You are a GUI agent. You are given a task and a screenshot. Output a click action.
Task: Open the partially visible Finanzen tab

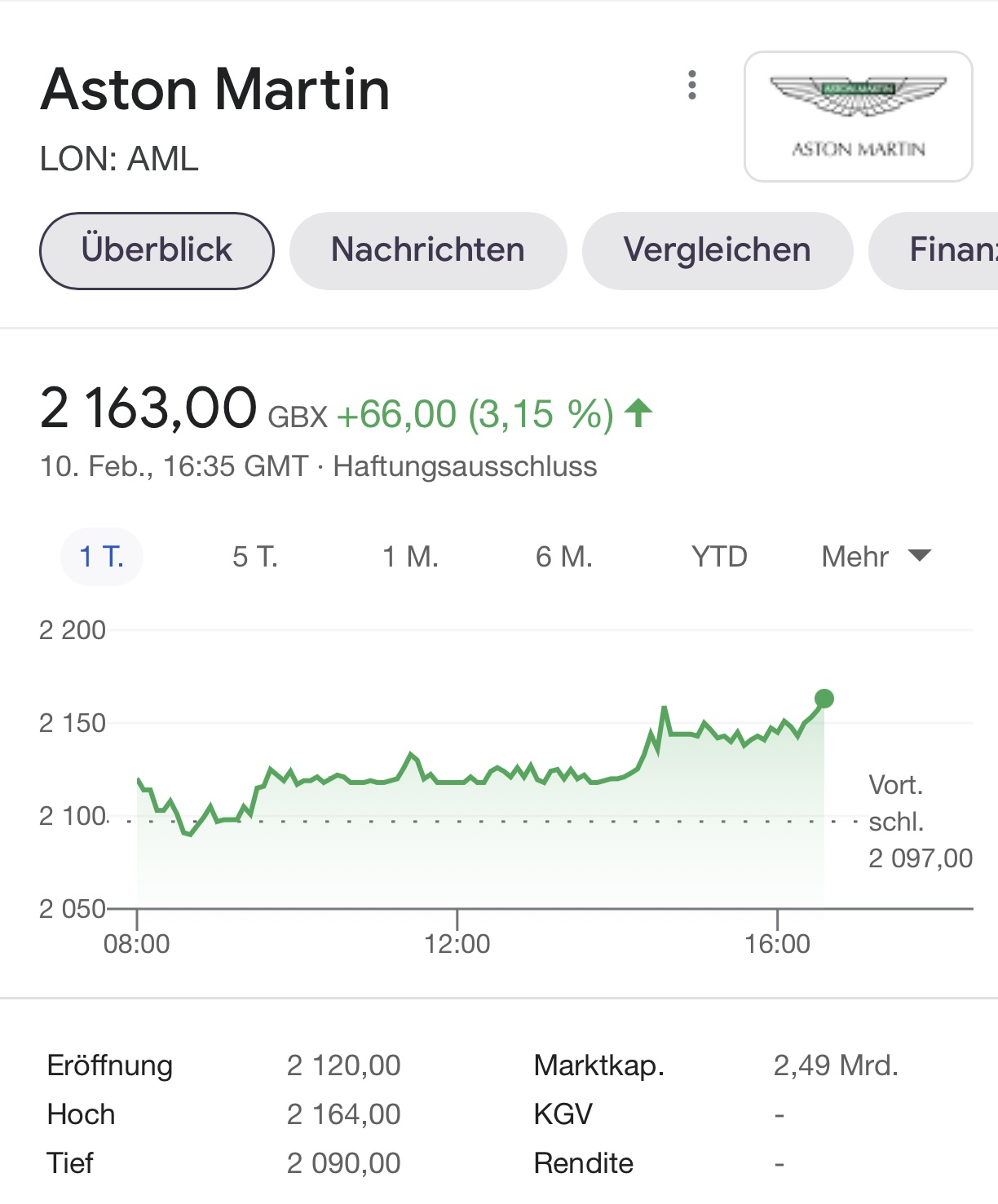coord(934,250)
